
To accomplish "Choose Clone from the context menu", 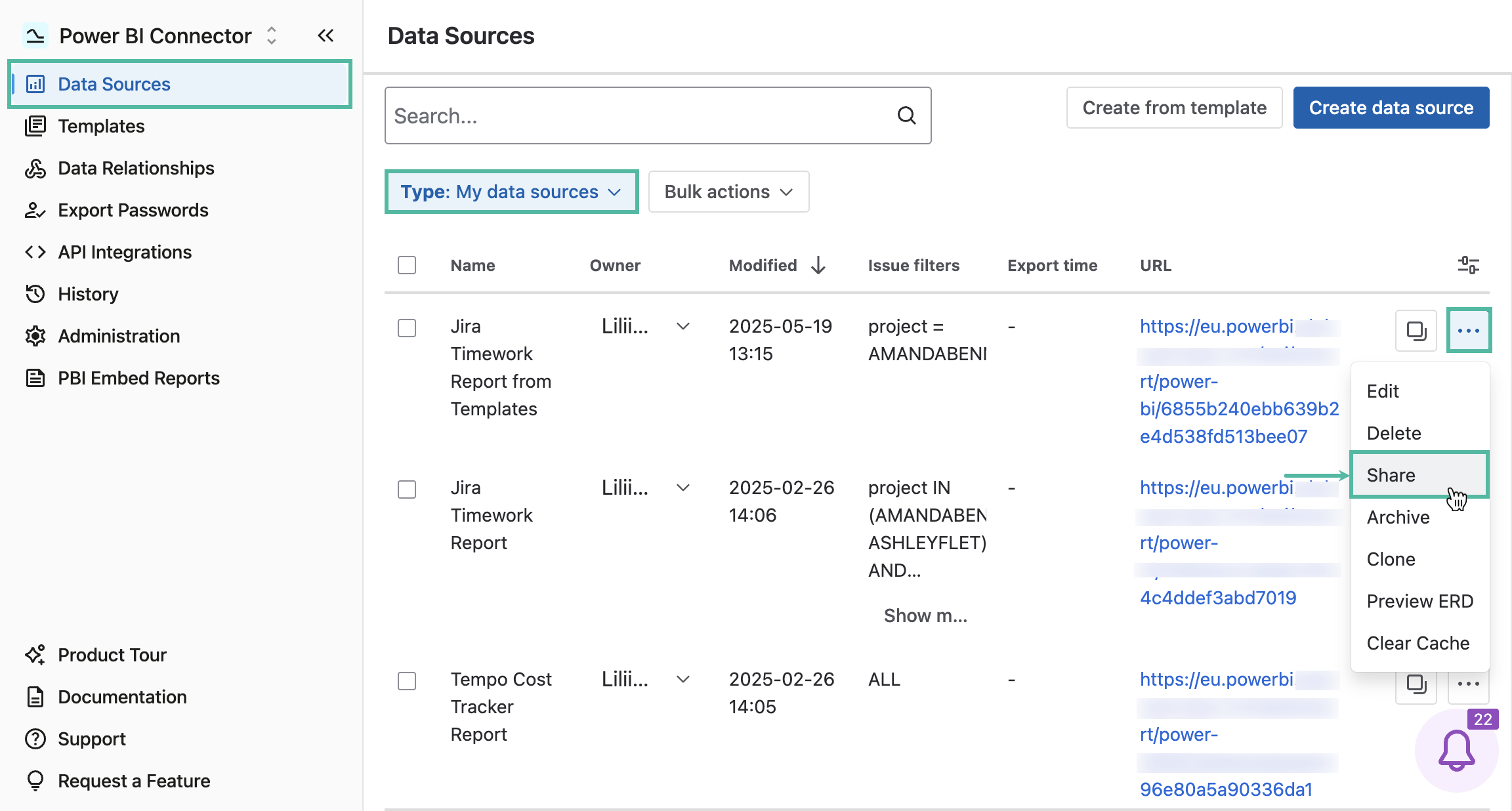I will pos(1419,559).
